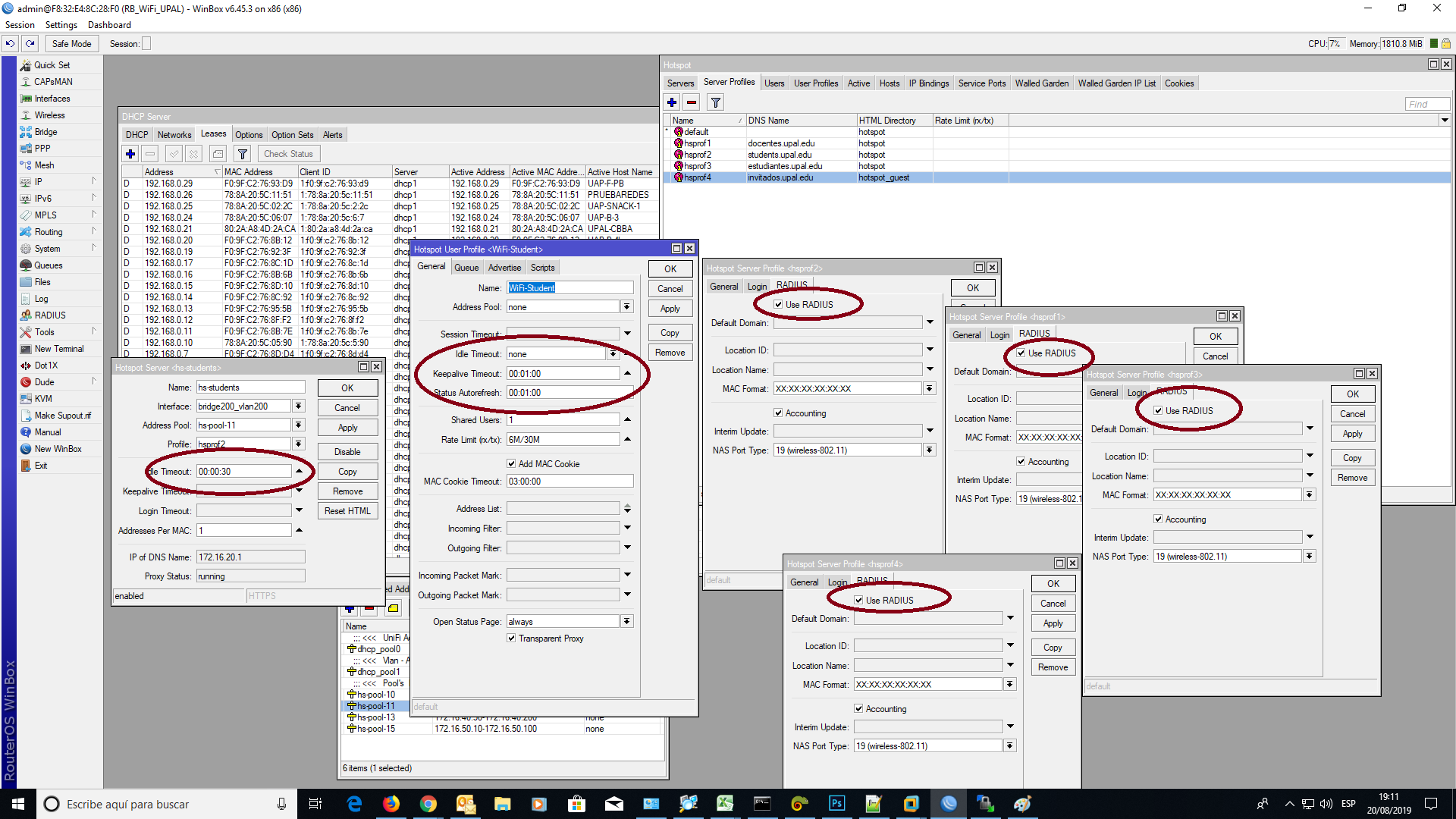Screen dimensions: 1456x819
Task: Toggle Use RADIUS in hsprof4 profile
Action: coord(858,600)
